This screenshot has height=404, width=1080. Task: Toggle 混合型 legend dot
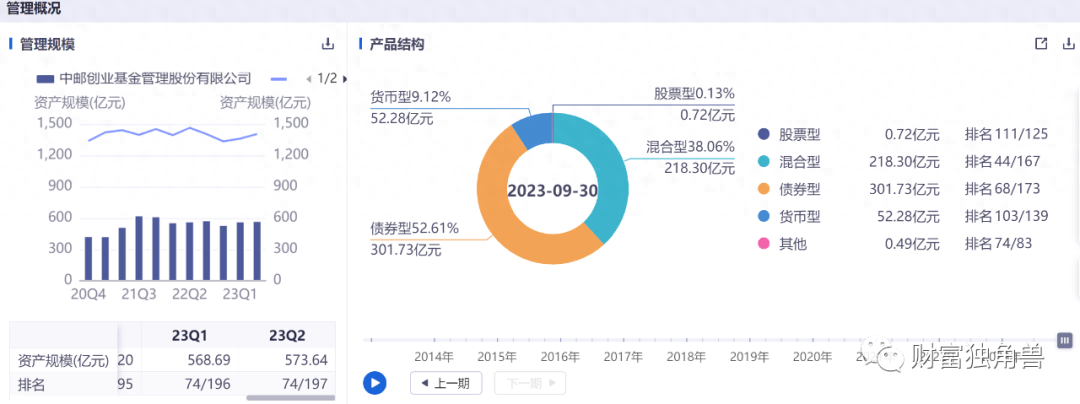tap(764, 162)
